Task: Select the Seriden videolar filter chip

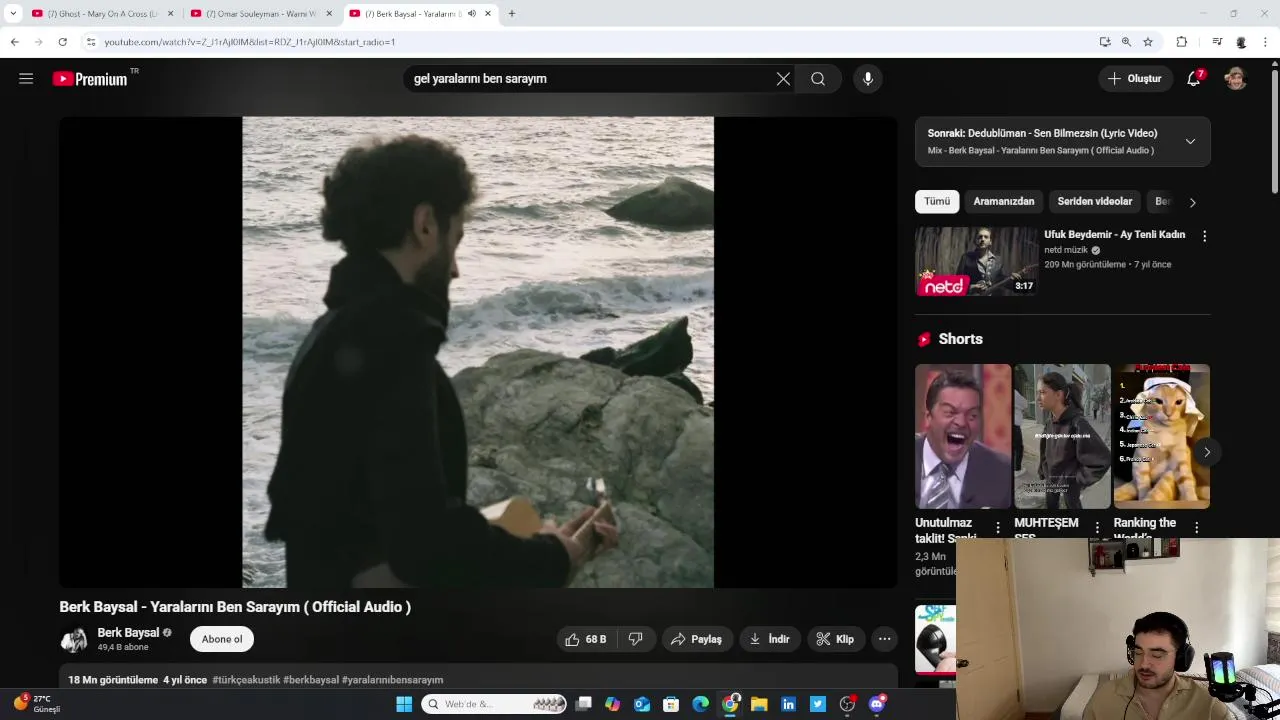Action: click(1095, 201)
